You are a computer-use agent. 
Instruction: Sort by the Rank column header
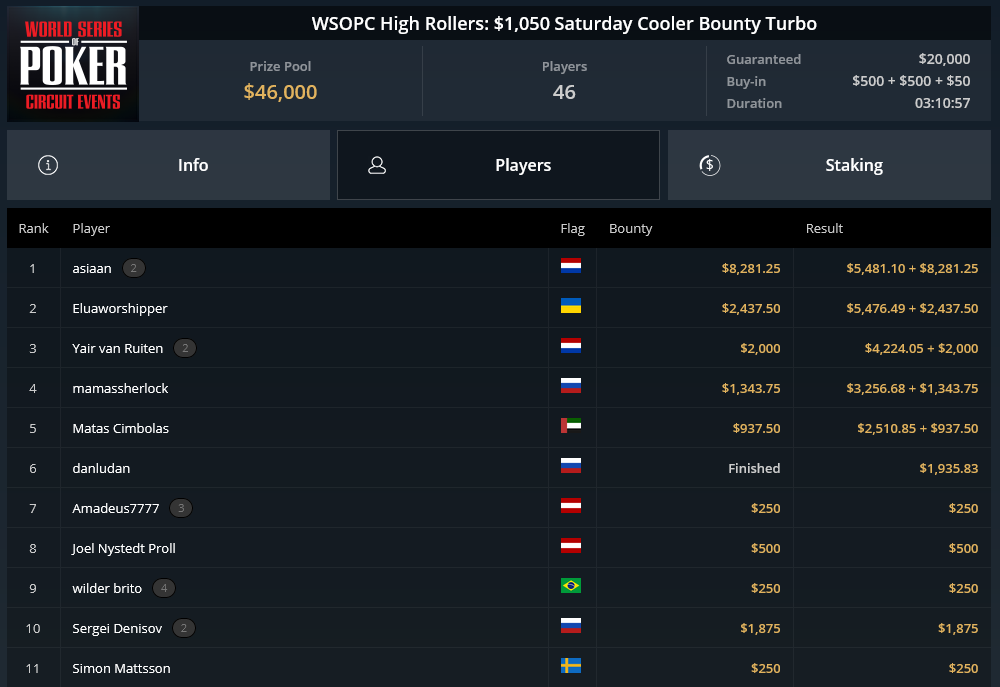click(x=33, y=228)
